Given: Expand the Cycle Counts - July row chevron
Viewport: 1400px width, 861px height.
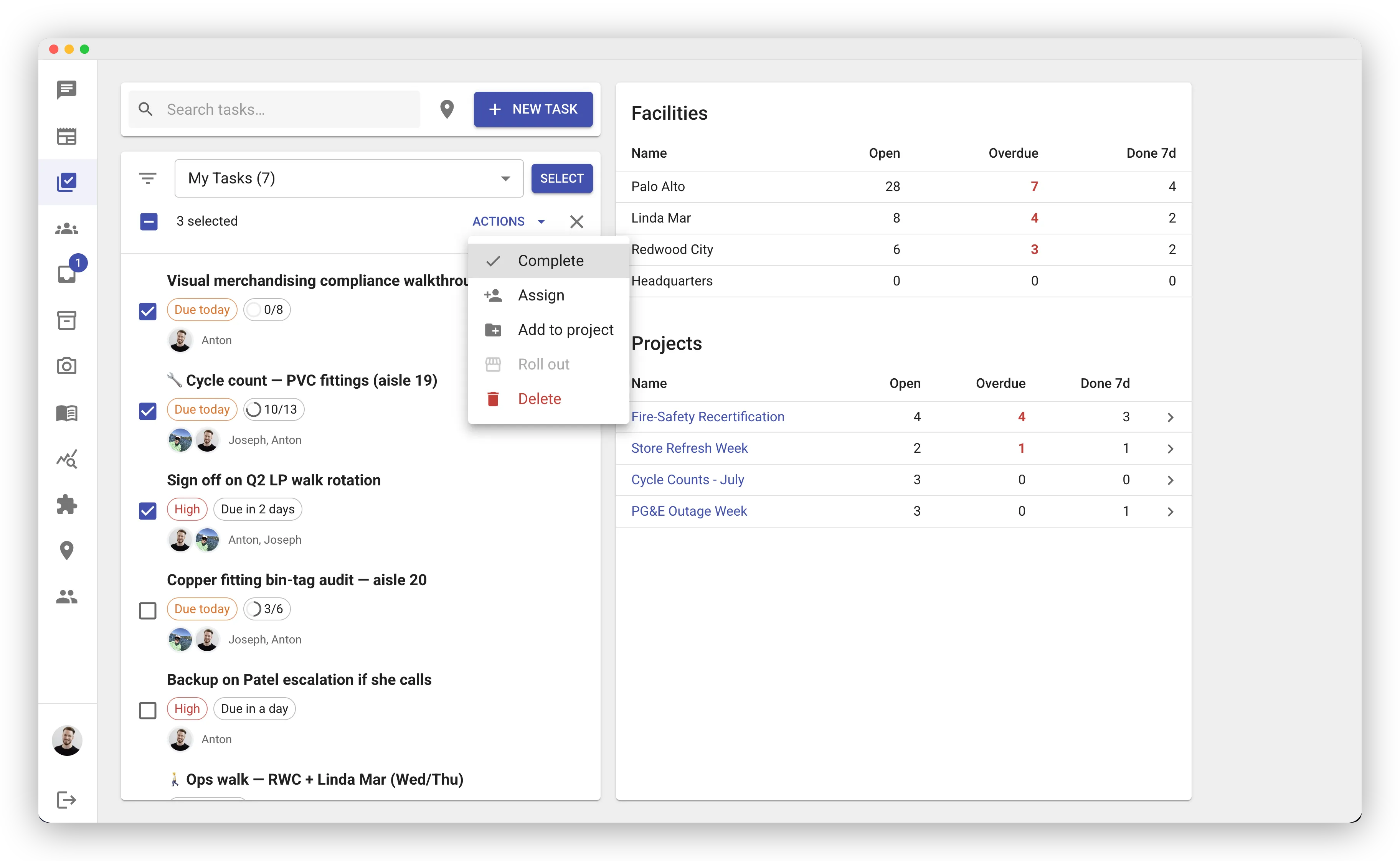Looking at the screenshot, I should [1170, 480].
